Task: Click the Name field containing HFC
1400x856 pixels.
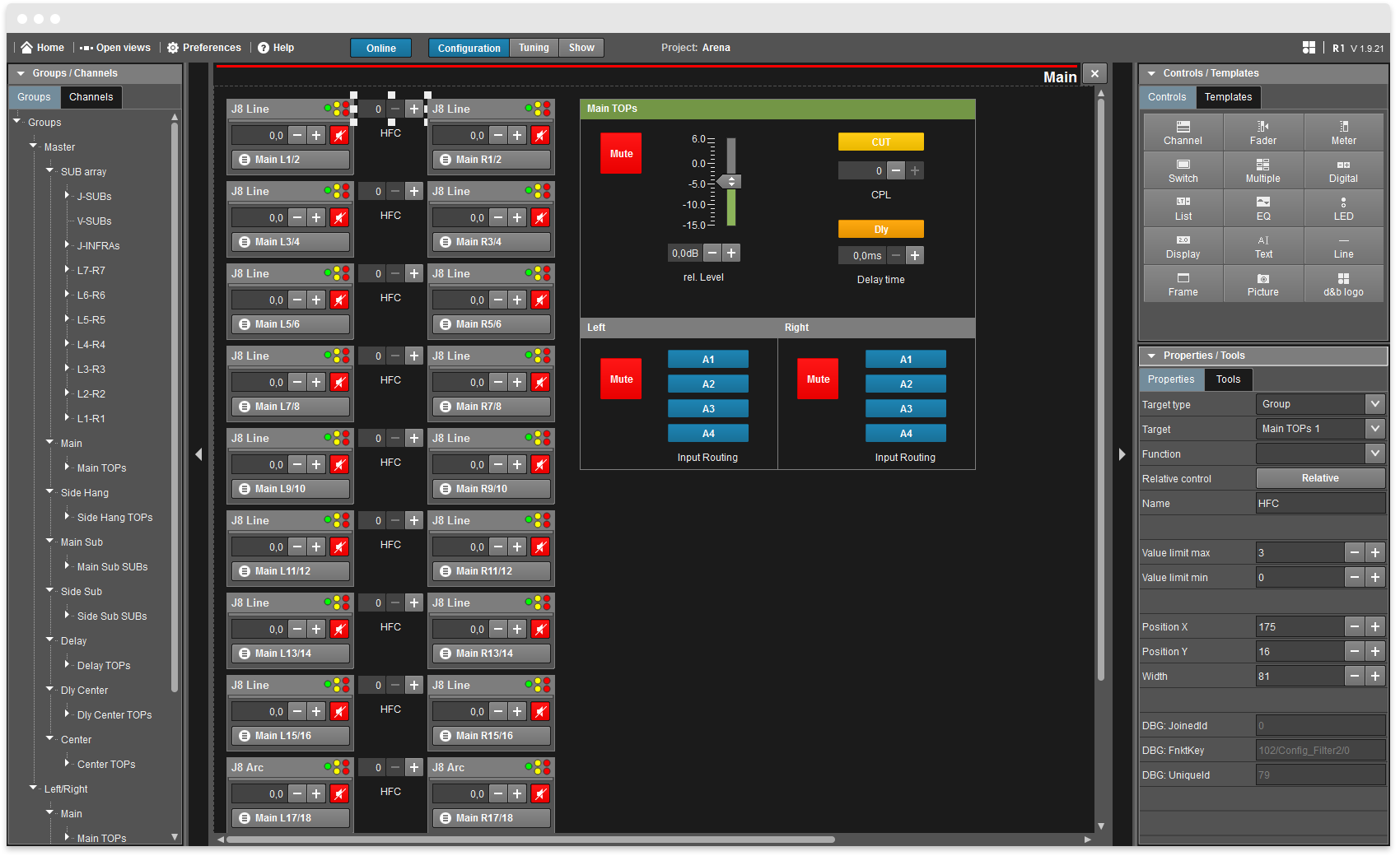Action: tap(1320, 503)
